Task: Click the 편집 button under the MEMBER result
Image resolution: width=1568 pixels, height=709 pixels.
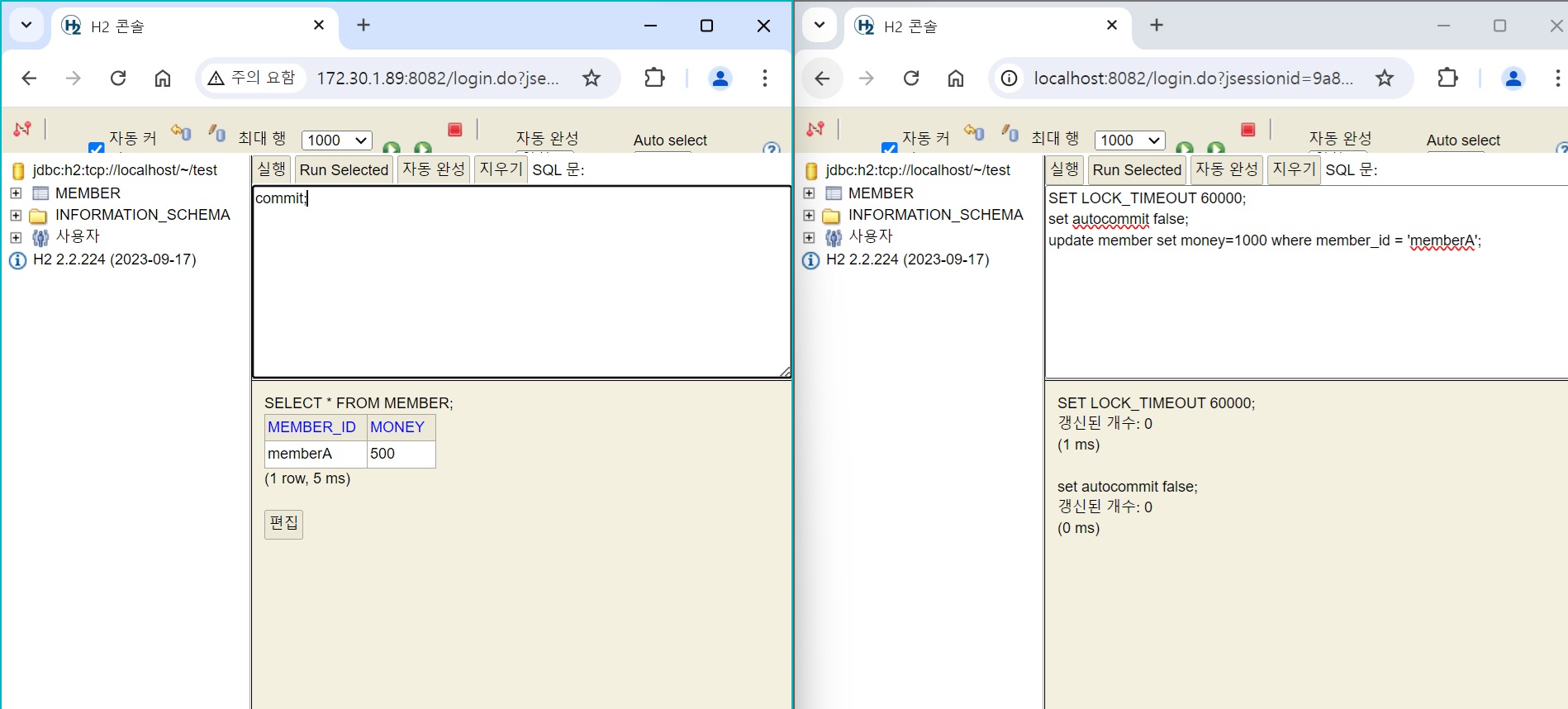Action: coord(283,524)
